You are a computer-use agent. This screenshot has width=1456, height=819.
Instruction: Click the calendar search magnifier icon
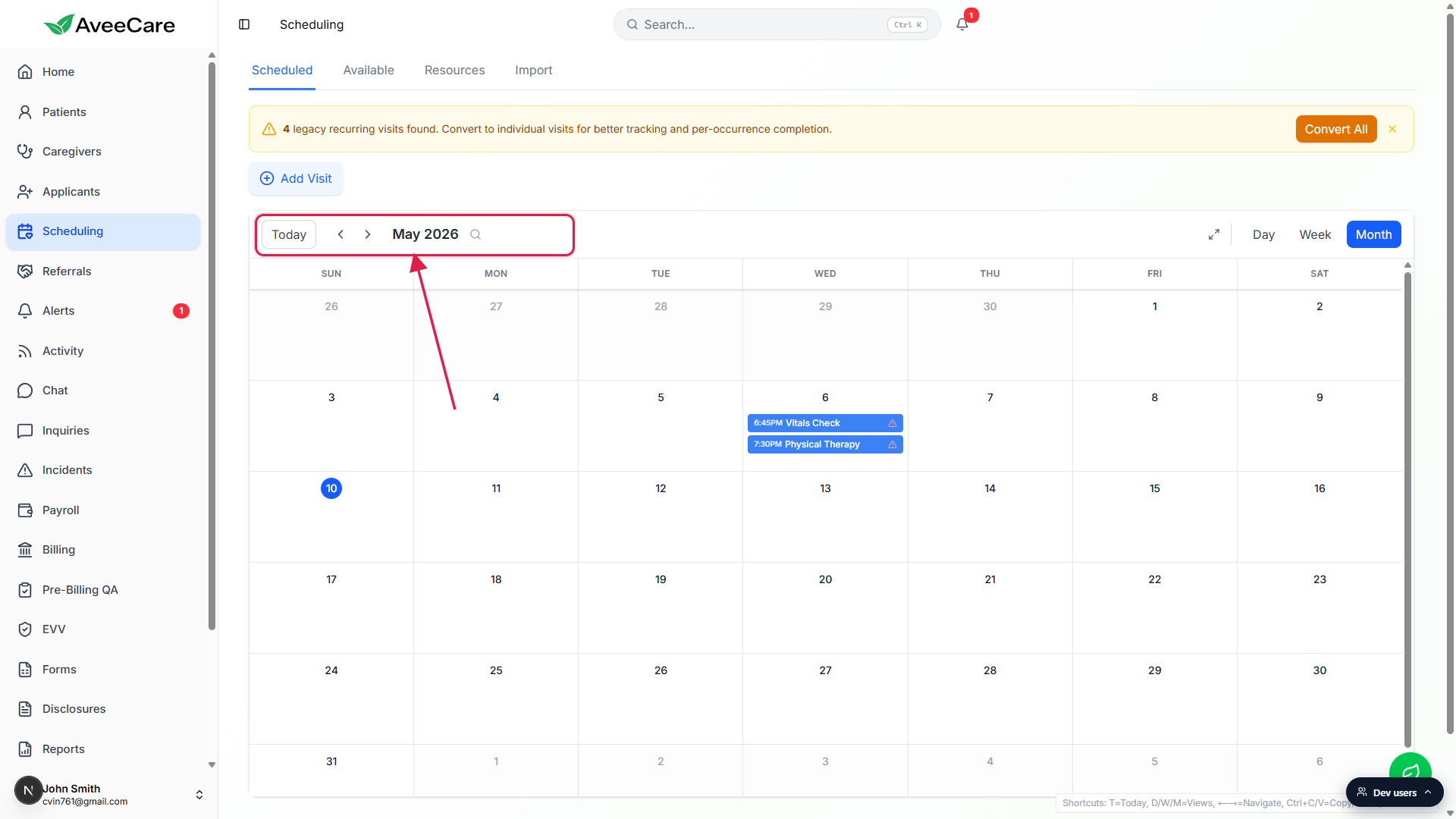point(475,234)
